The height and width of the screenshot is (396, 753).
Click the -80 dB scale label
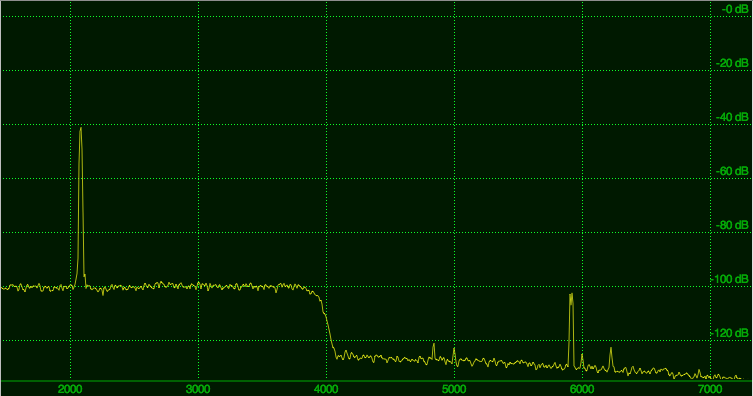tap(732, 225)
